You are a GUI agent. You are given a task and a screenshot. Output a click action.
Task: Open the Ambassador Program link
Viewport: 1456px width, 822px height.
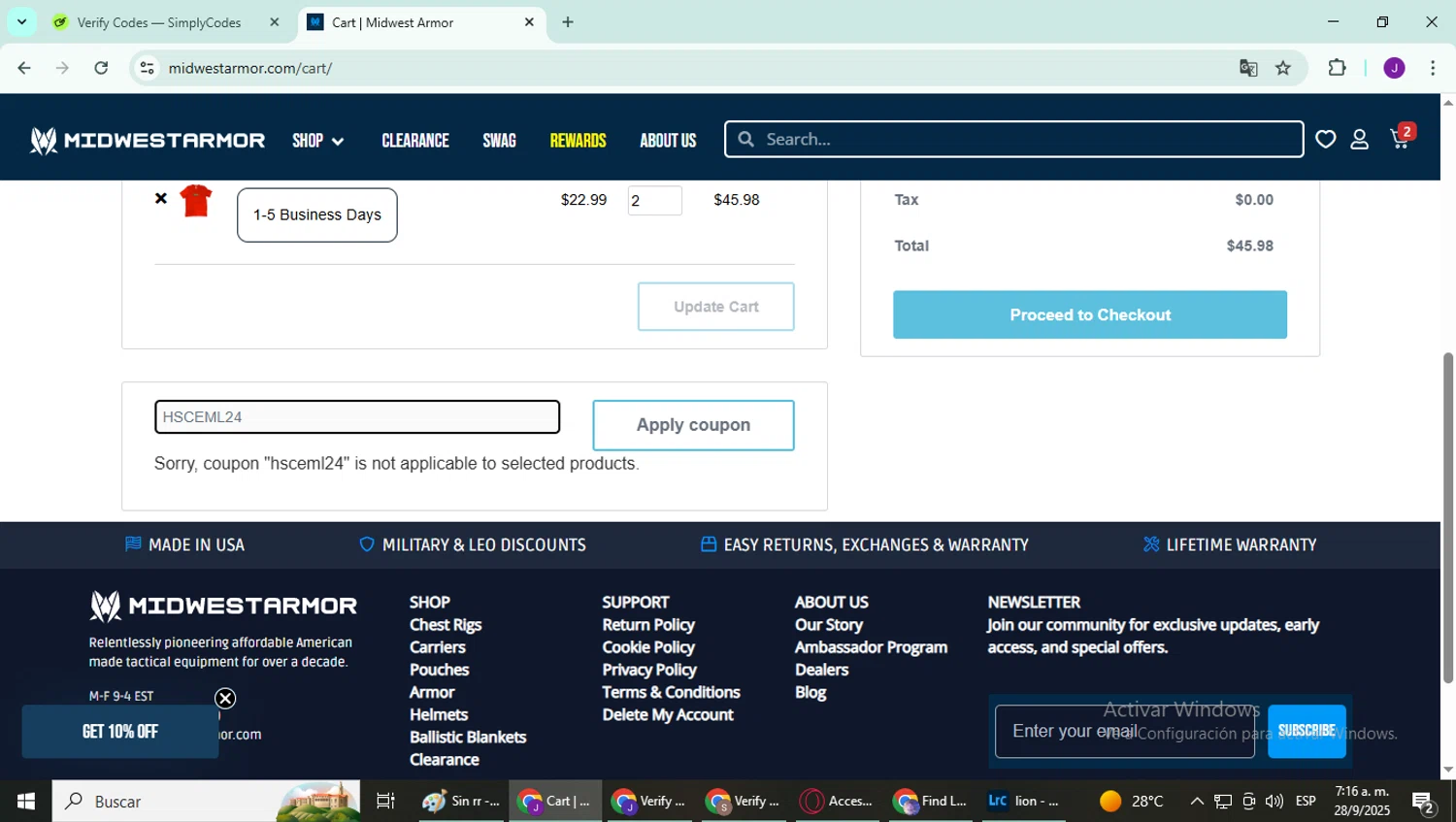[x=871, y=647]
